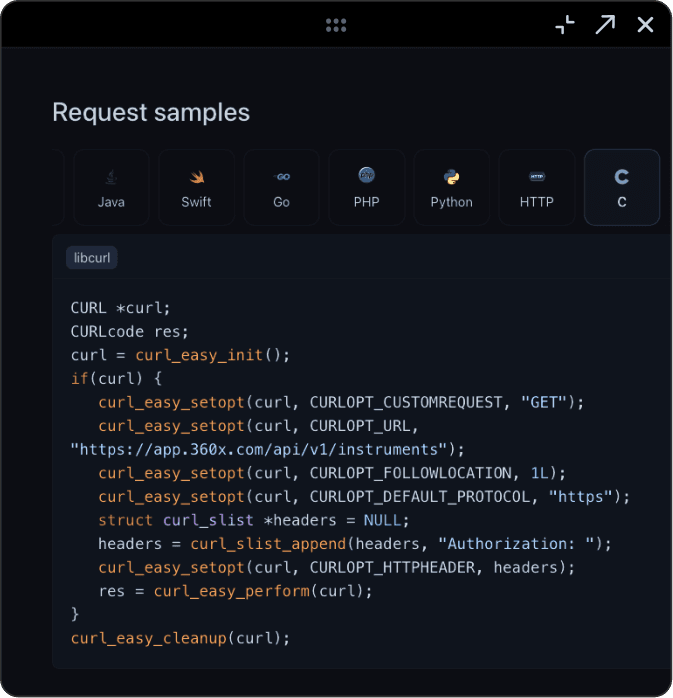Image resolution: width=673 pixels, height=698 pixels.
Task: Select the C language tab
Action: pos(622,187)
